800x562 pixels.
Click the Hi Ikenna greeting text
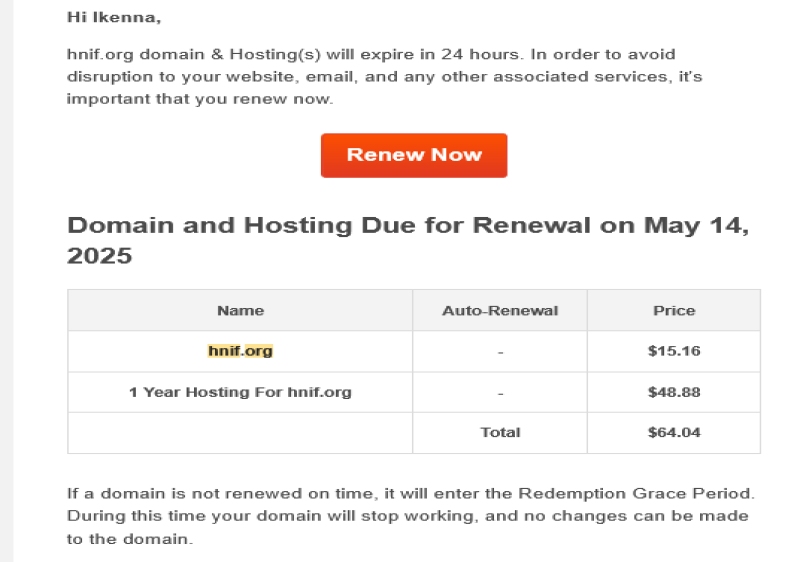click(x=114, y=17)
